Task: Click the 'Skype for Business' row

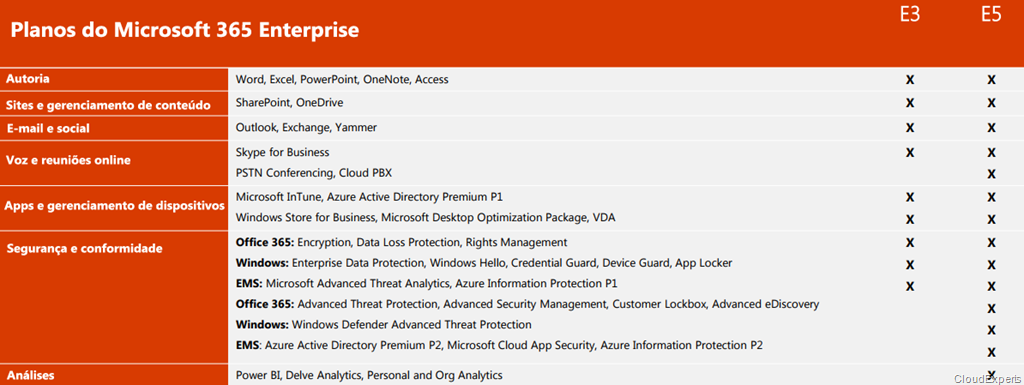Action: click(282, 152)
